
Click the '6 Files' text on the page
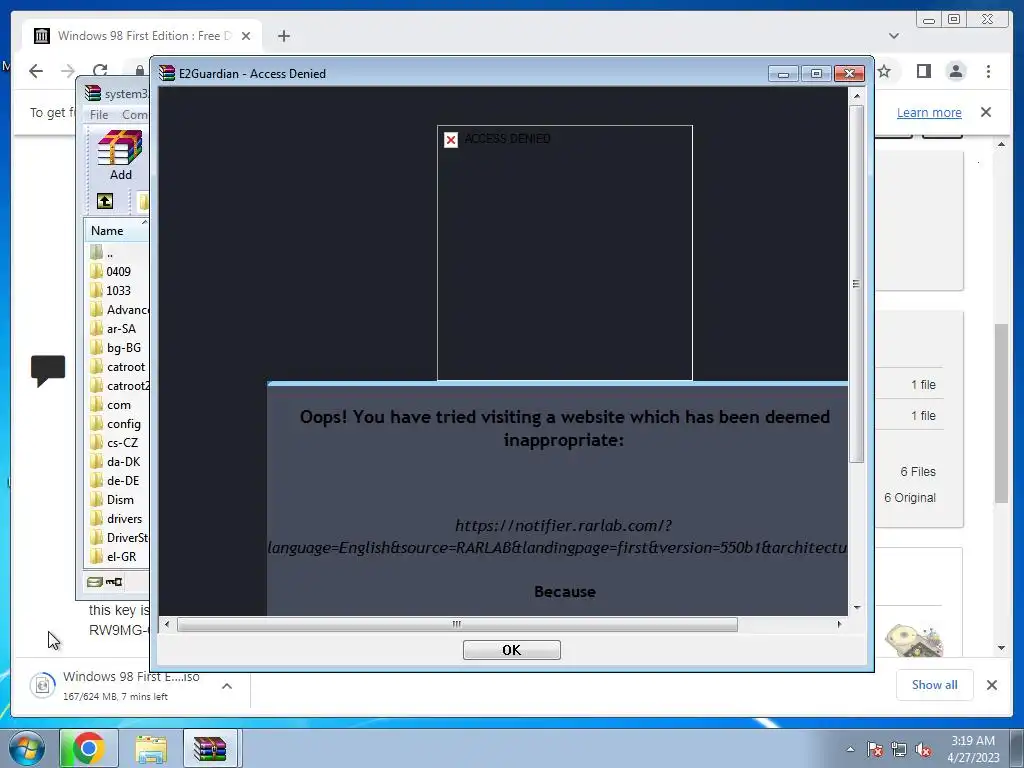pos(918,472)
